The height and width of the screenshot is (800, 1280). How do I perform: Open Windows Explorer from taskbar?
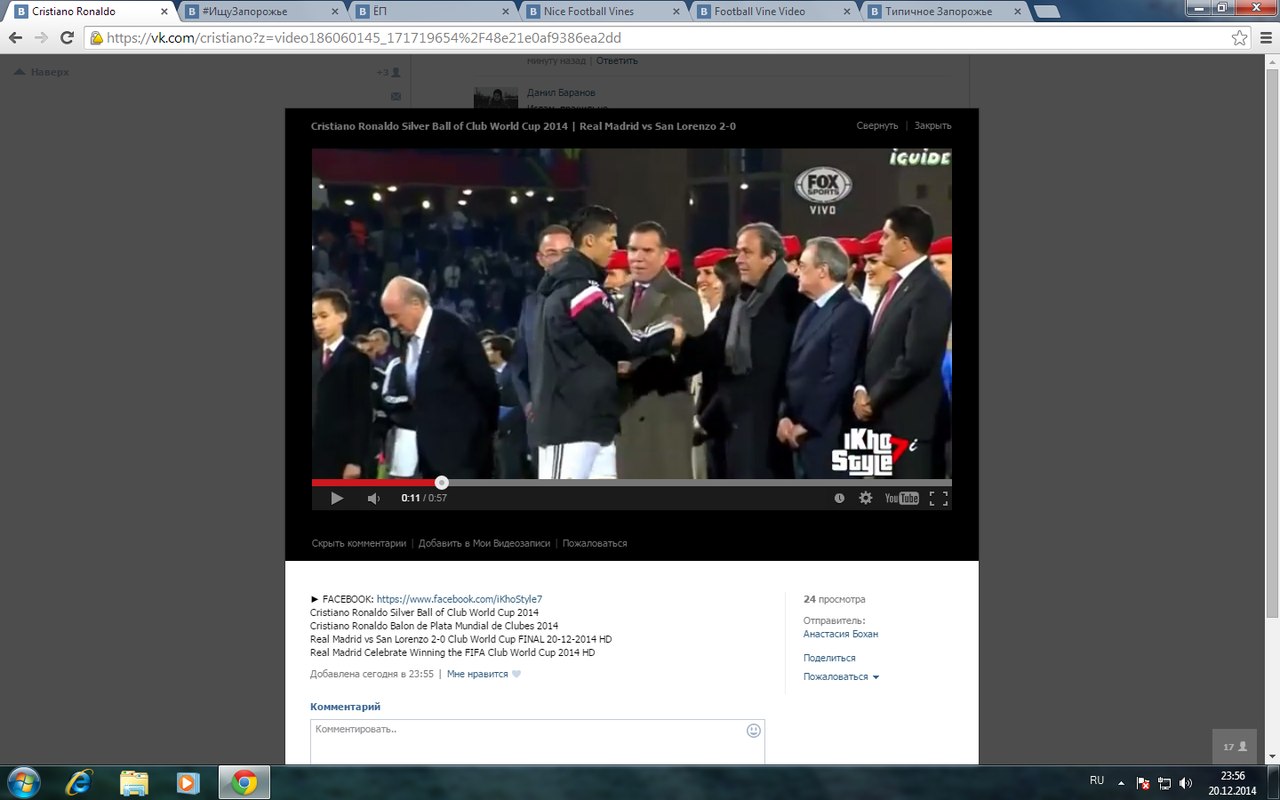tap(133, 782)
